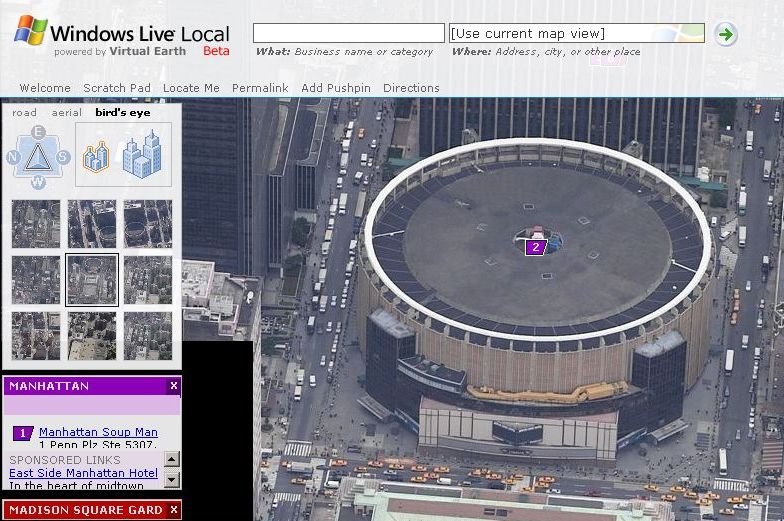The height and width of the screenshot is (521, 784).
Task: Click the 'In the heart of midtown' text
Action: coord(76,485)
